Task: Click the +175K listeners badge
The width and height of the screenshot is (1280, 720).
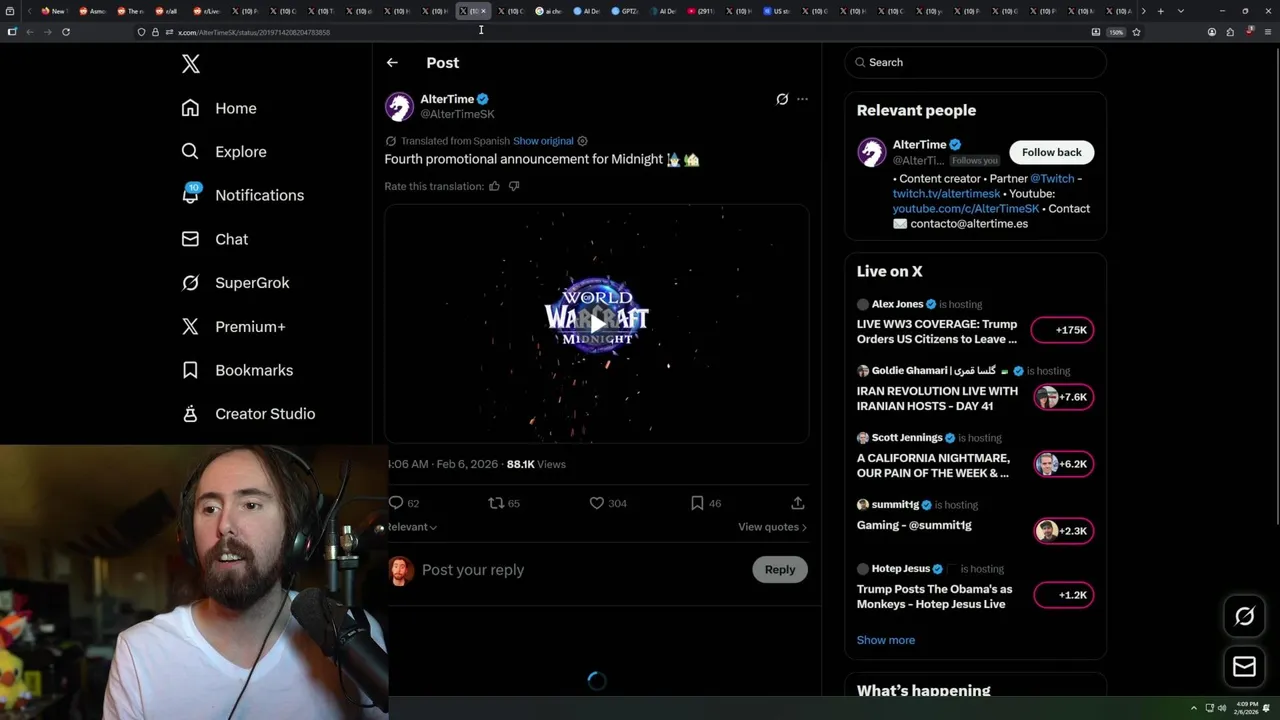Action: pyautogui.click(x=1062, y=330)
